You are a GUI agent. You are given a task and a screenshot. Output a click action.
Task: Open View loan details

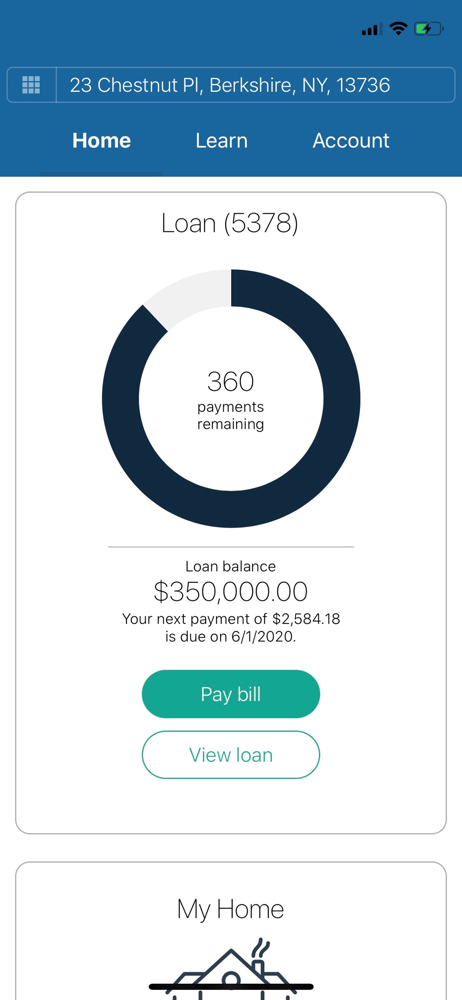pyautogui.click(x=230, y=755)
